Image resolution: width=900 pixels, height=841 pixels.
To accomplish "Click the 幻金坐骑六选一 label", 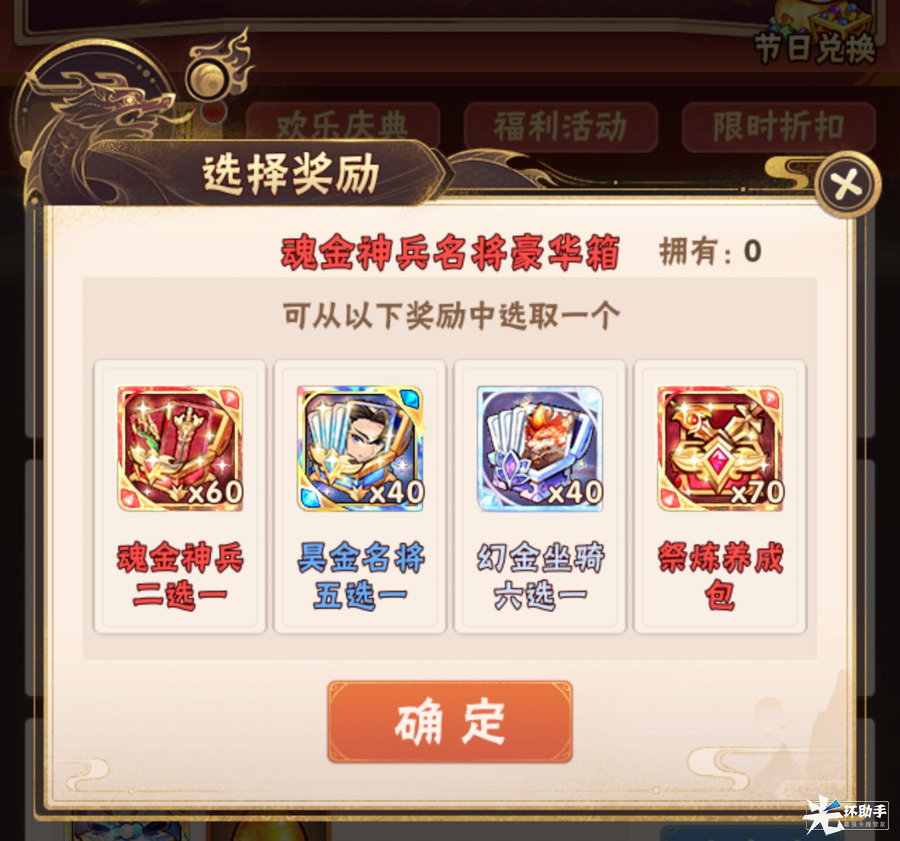I will point(540,576).
